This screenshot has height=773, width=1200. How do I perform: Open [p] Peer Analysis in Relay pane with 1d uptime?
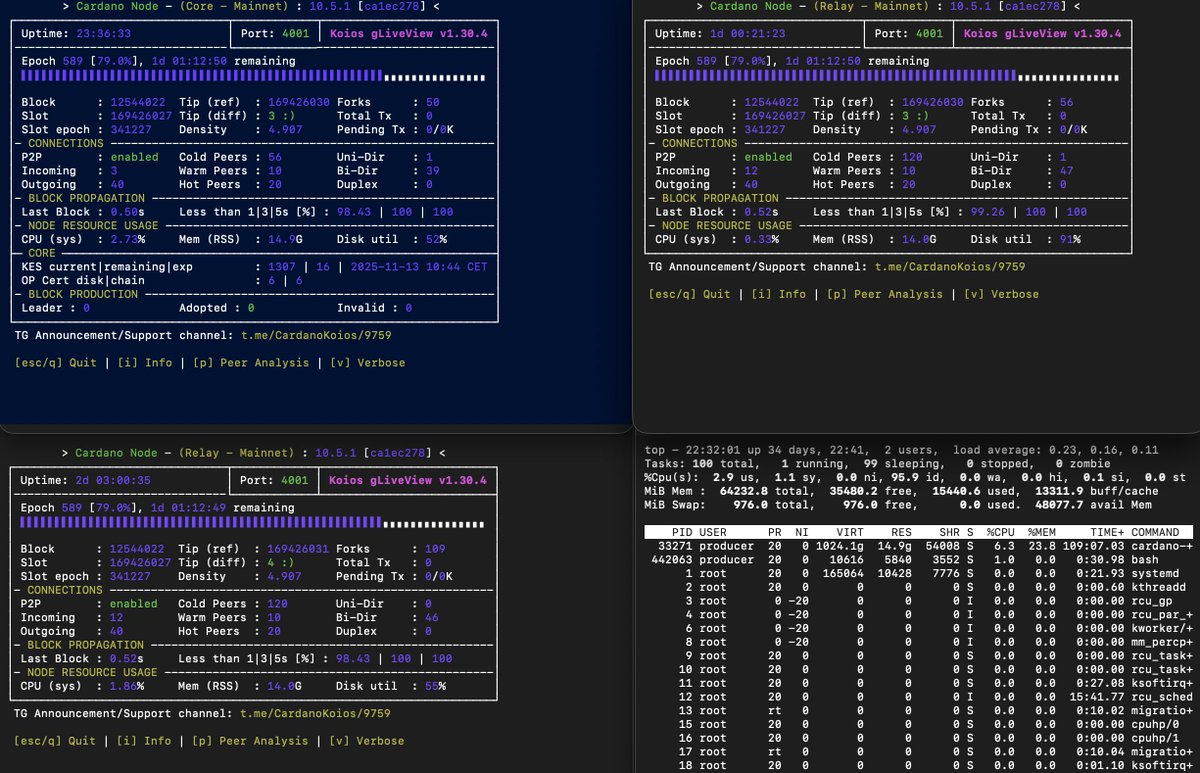(x=886, y=294)
